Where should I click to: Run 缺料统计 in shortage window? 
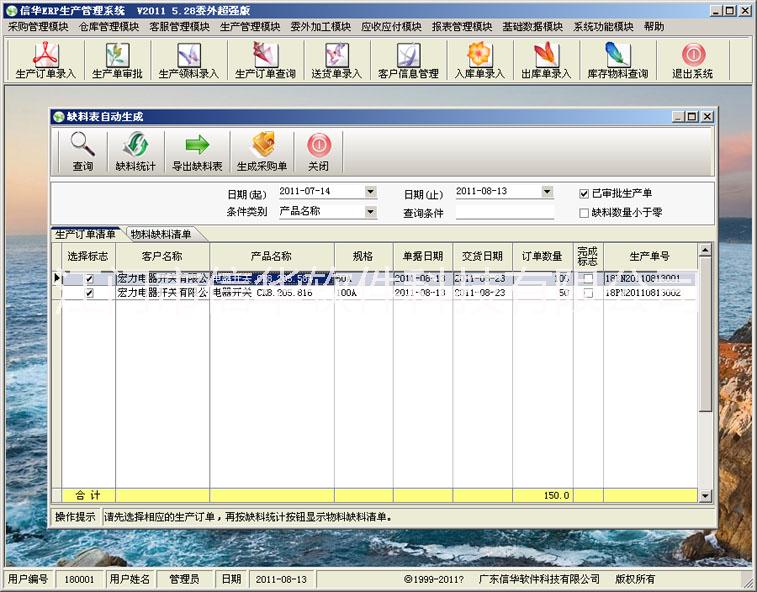click(x=136, y=152)
